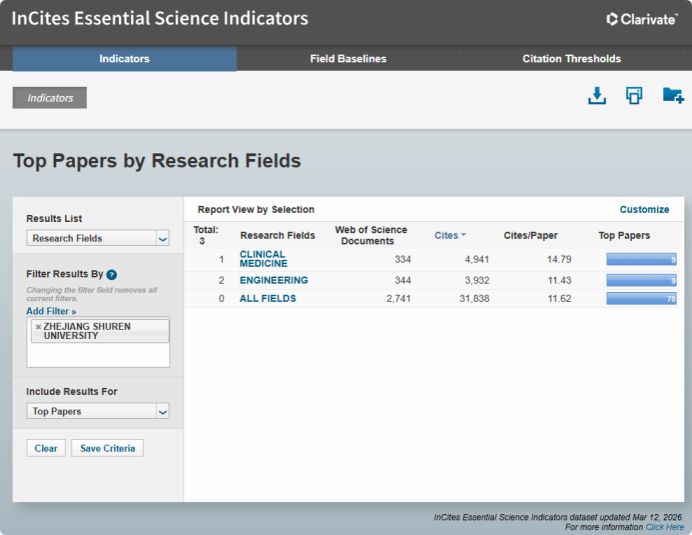Click the download report icon

coord(596,96)
